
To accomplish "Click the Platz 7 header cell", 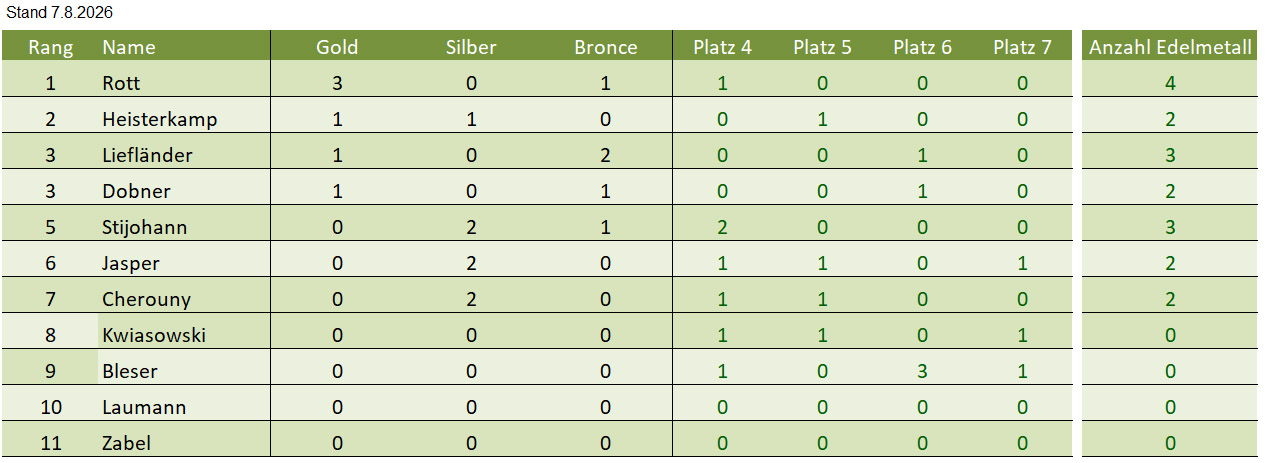I will [x=1022, y=47].
